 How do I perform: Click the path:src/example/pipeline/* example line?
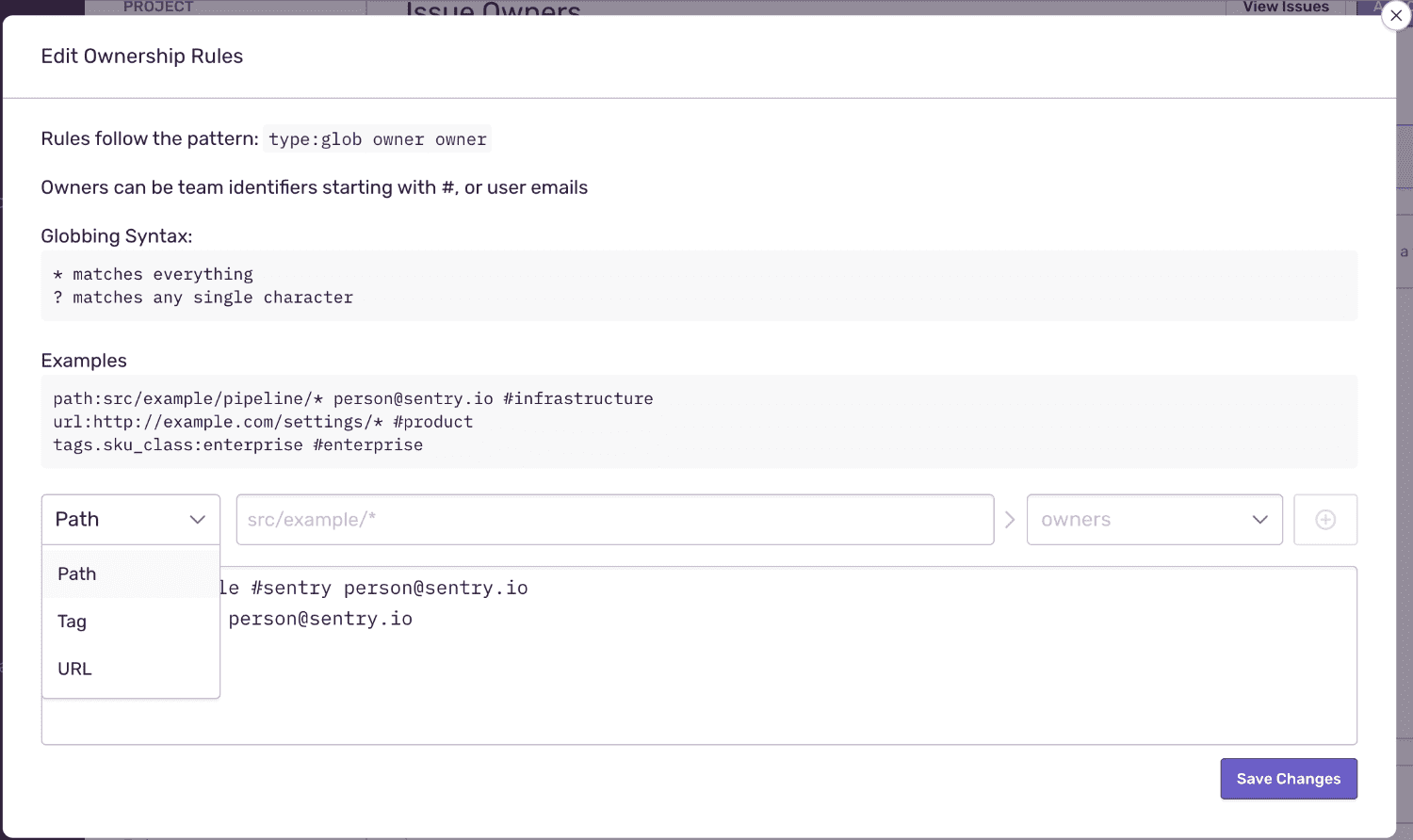click(x=353, y=398)
